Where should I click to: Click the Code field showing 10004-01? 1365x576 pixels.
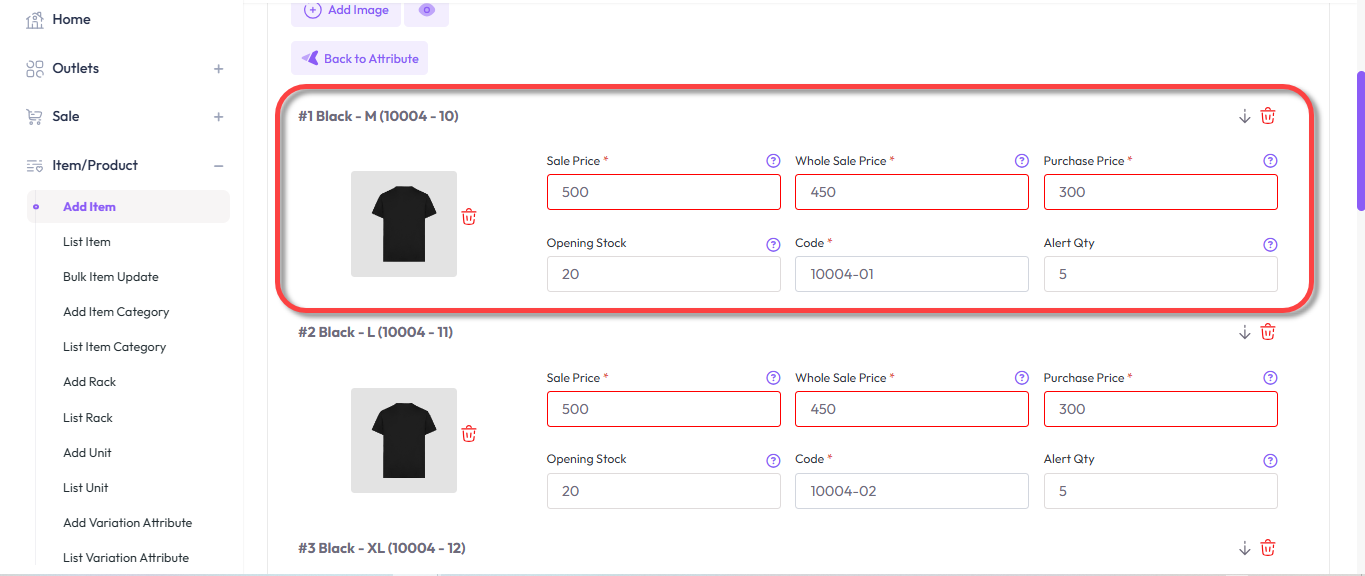point(911,273)
